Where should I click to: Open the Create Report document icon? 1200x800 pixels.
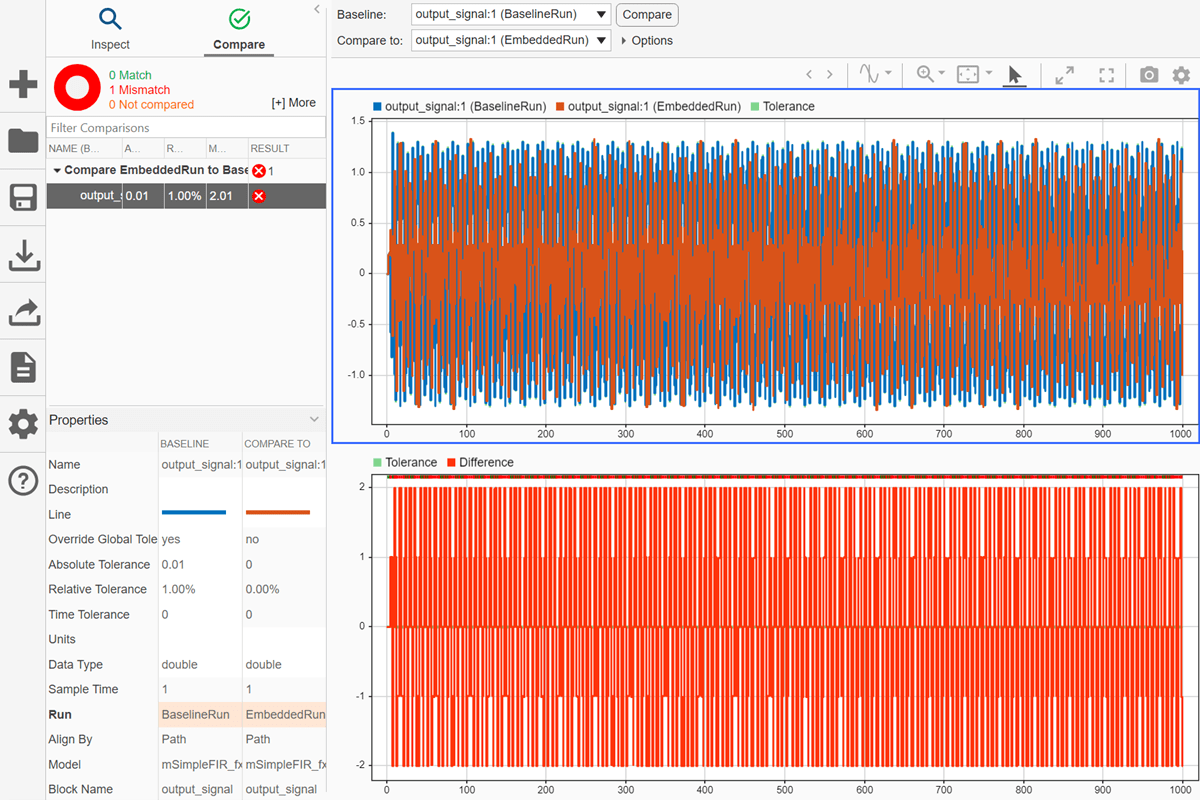pos(23,368)
